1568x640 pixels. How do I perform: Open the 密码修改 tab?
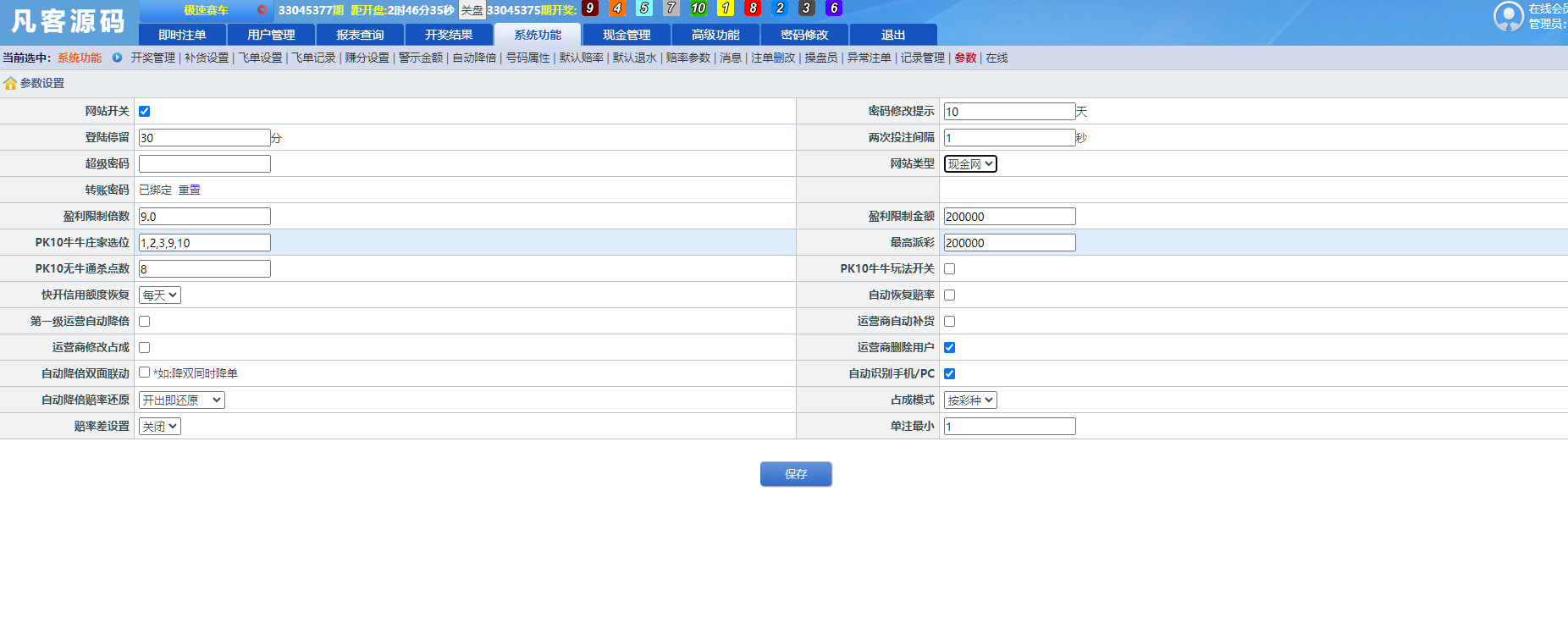(804, 35)
